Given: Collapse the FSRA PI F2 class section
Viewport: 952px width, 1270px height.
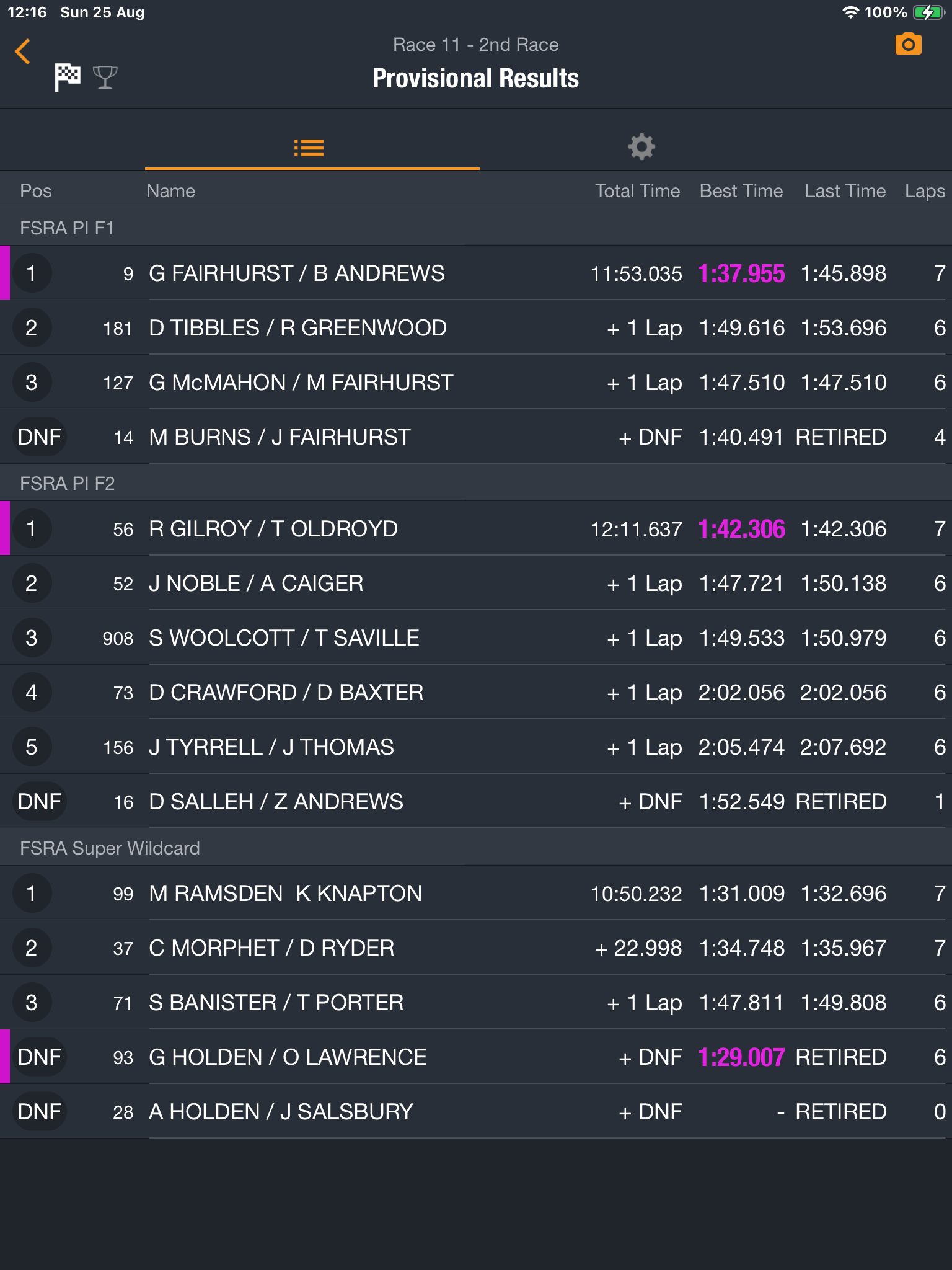Looking at the screenshot, I should (476, 483).
